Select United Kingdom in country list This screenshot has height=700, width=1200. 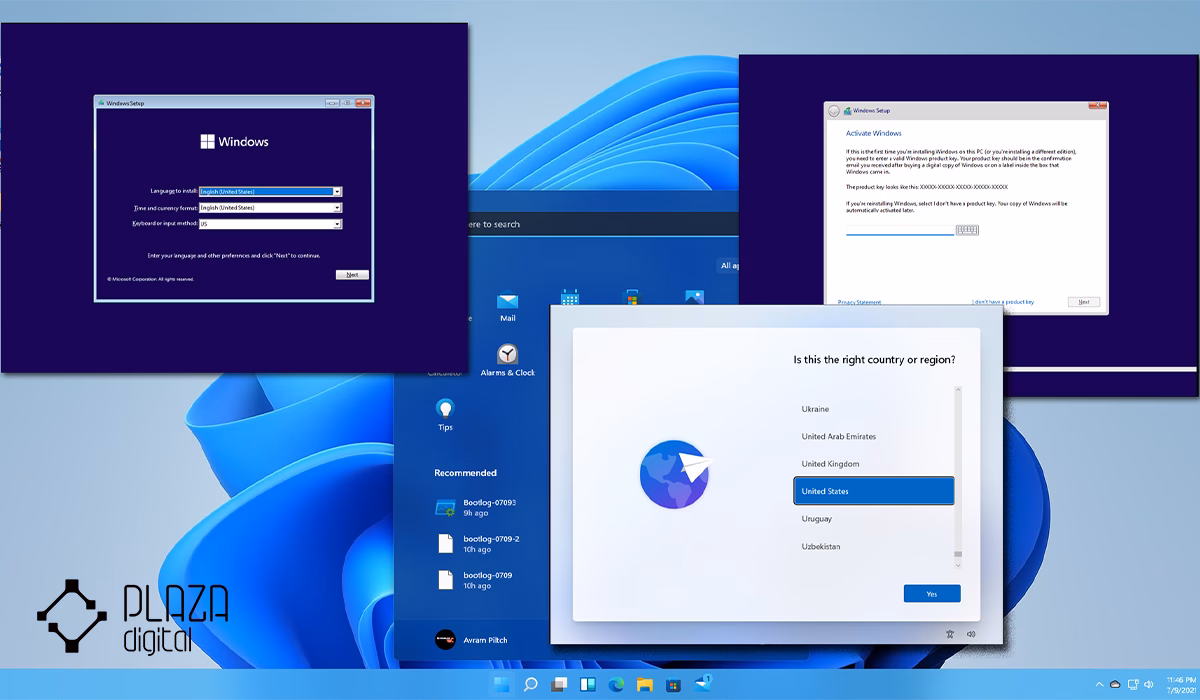pos(873,464)
